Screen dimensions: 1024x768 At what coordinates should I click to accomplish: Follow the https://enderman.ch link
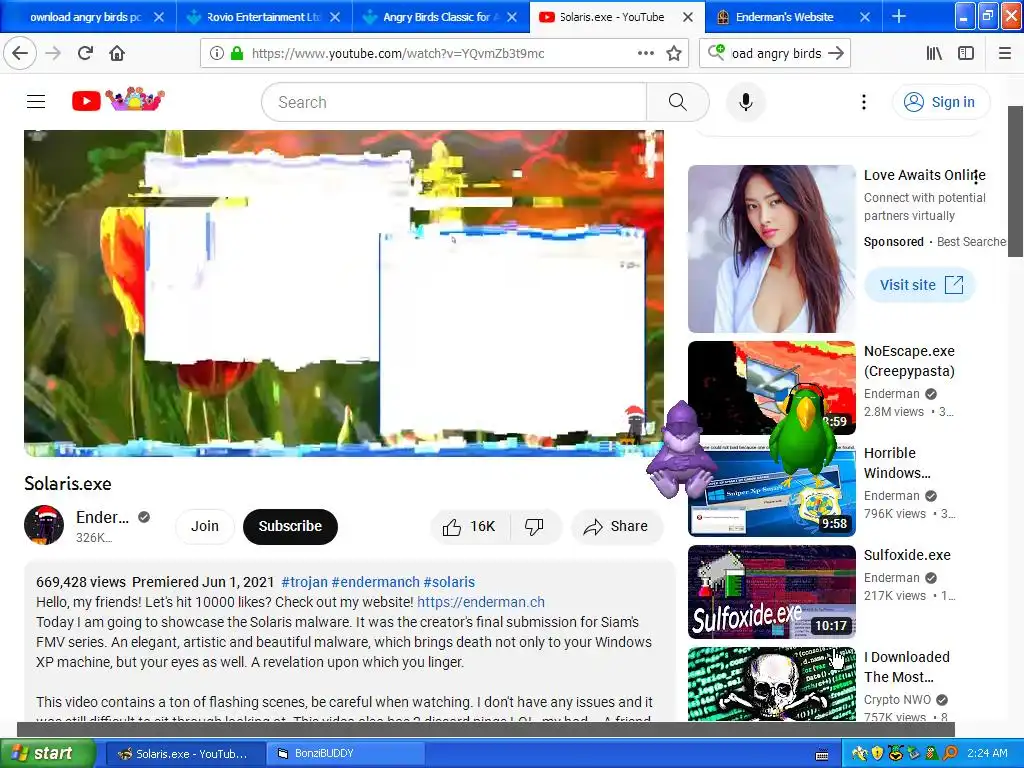coord(481,602)
